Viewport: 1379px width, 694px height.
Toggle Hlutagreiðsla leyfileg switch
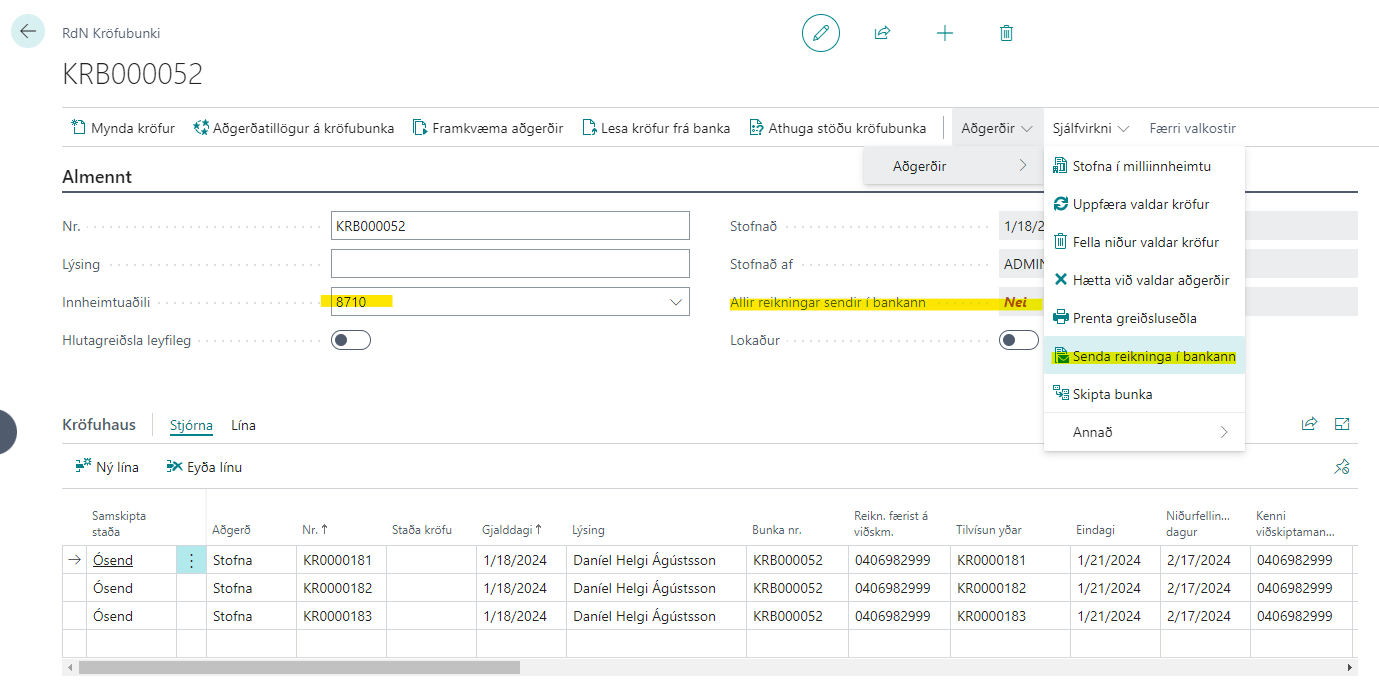pos(351,340)
